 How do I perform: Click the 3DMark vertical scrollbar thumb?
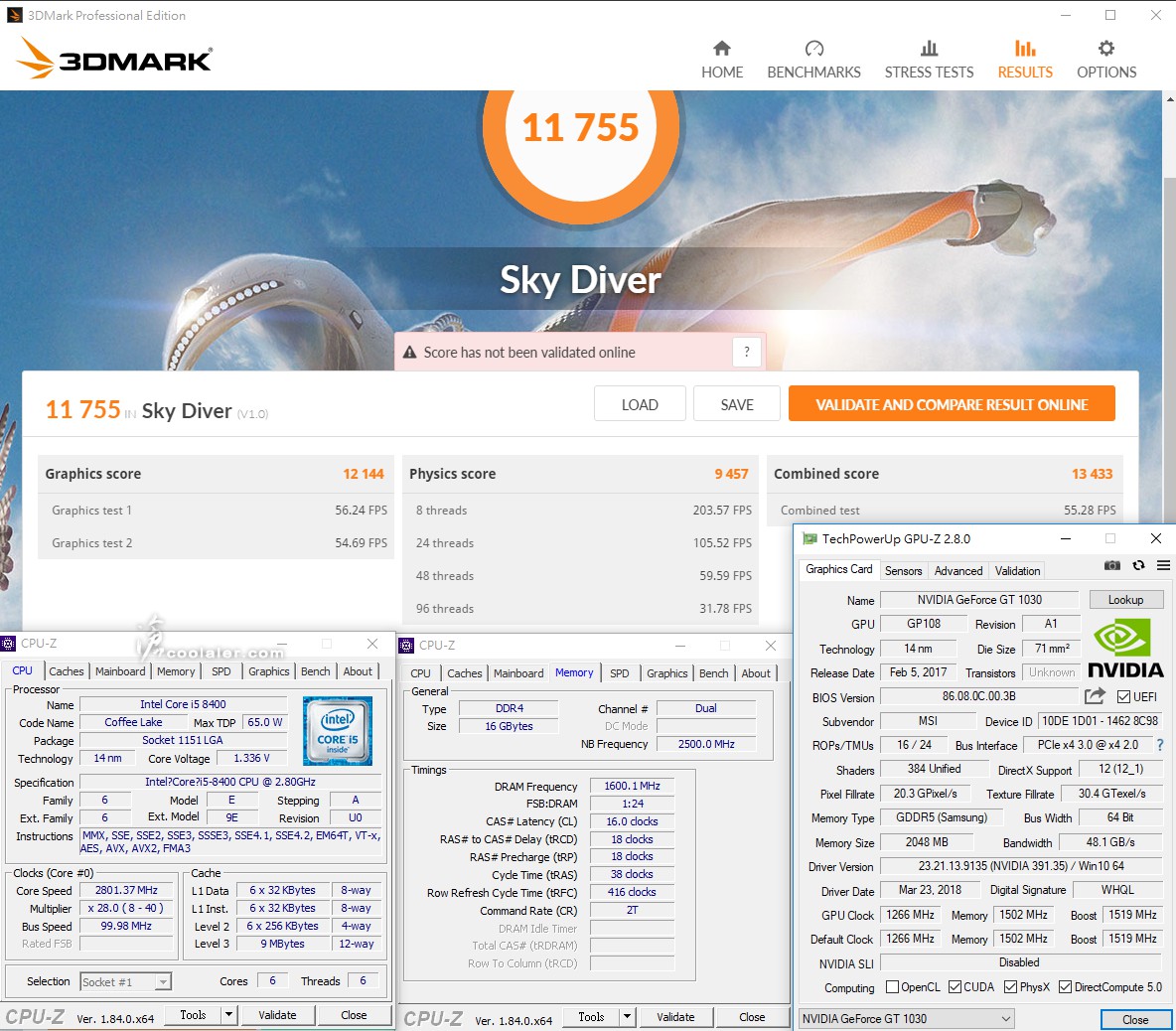[x=1169, y=351]
